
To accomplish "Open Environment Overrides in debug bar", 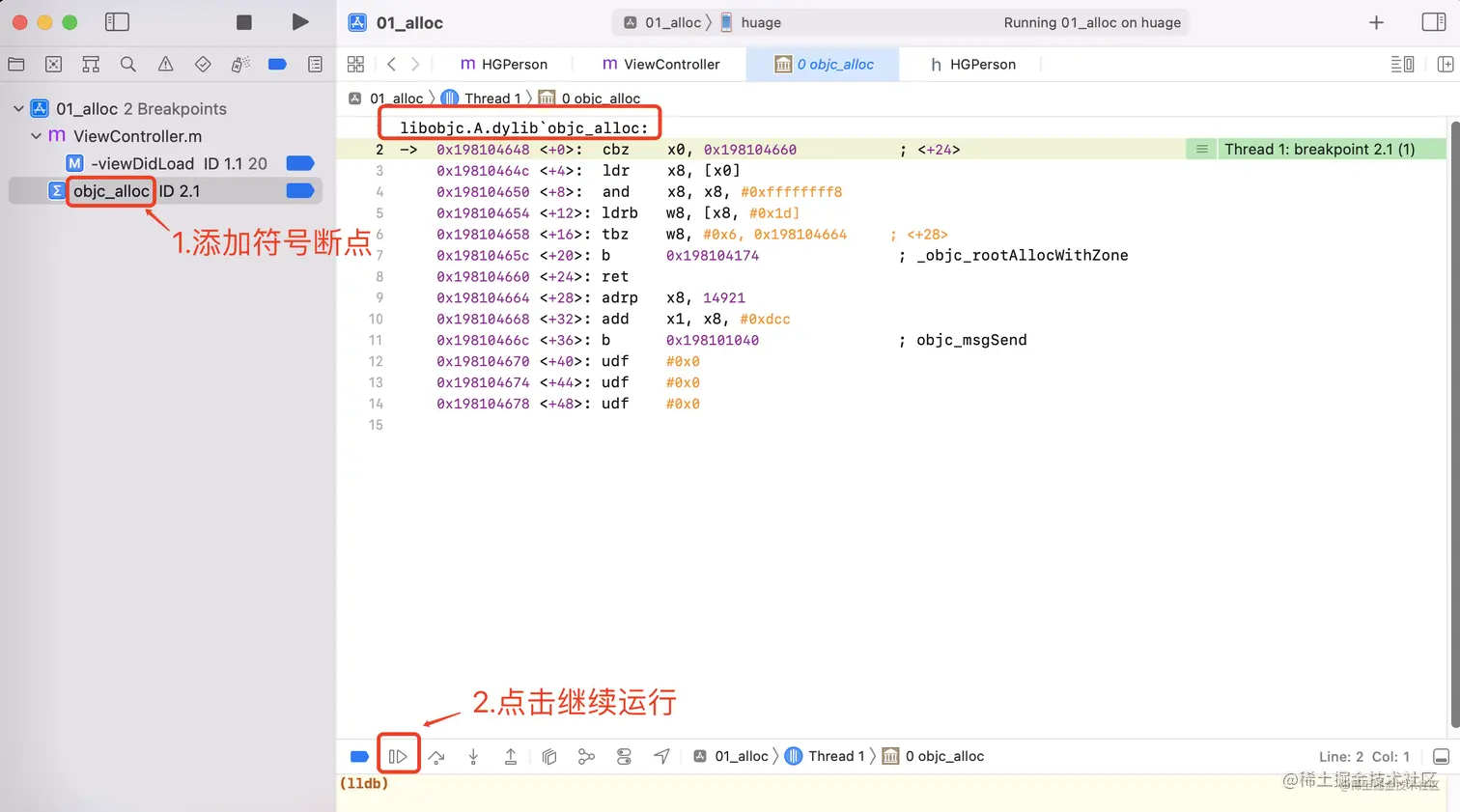I will [624, 756].
